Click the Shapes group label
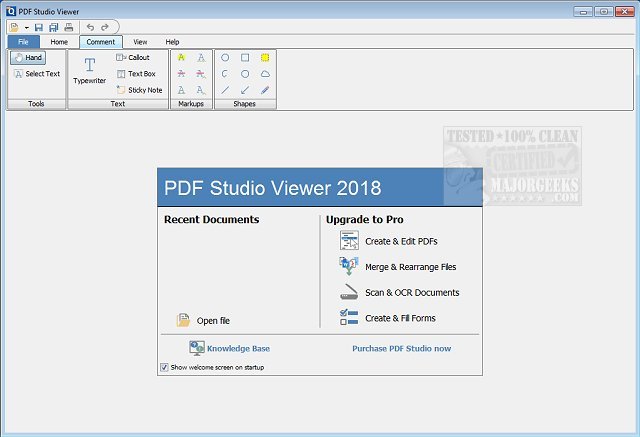Image resolution: width=640 pixels, height=437 pixels. coord(244,104)
